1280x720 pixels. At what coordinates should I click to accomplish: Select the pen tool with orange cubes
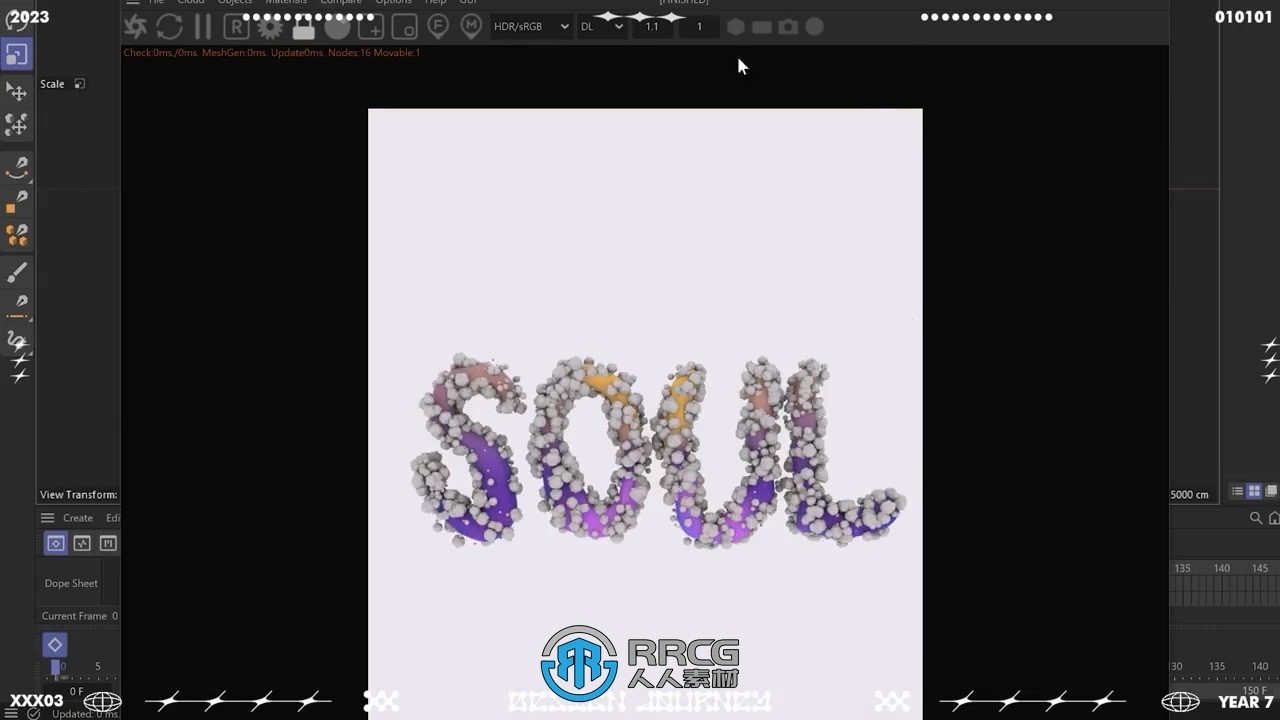coord(17,235)
